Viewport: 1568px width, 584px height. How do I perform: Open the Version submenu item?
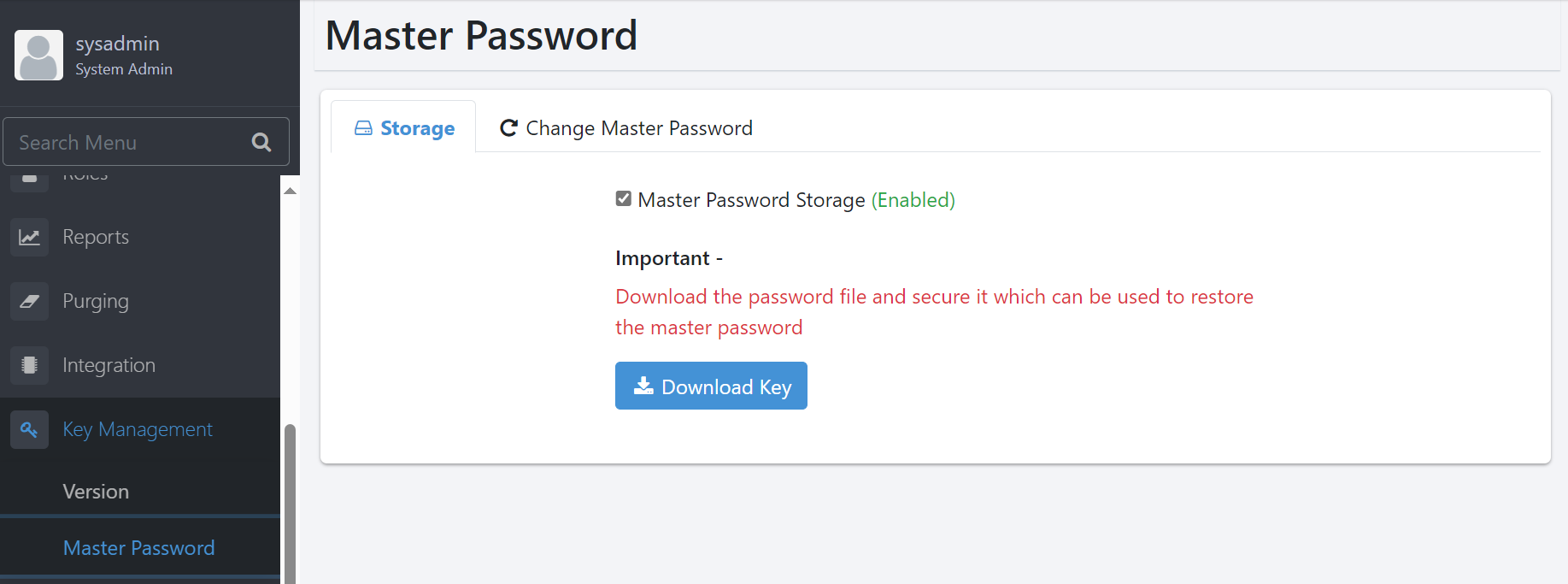[x=96, y=492]
